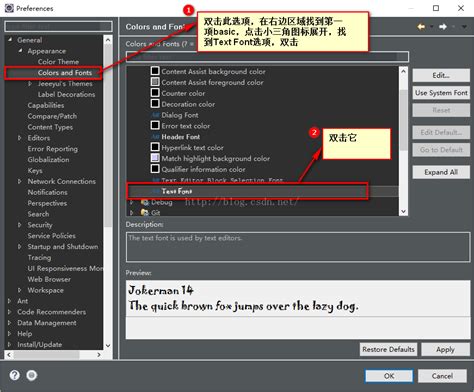Select the Dialog Font item icon
Viewport: 474px width, 392px height.
(155, 115)
